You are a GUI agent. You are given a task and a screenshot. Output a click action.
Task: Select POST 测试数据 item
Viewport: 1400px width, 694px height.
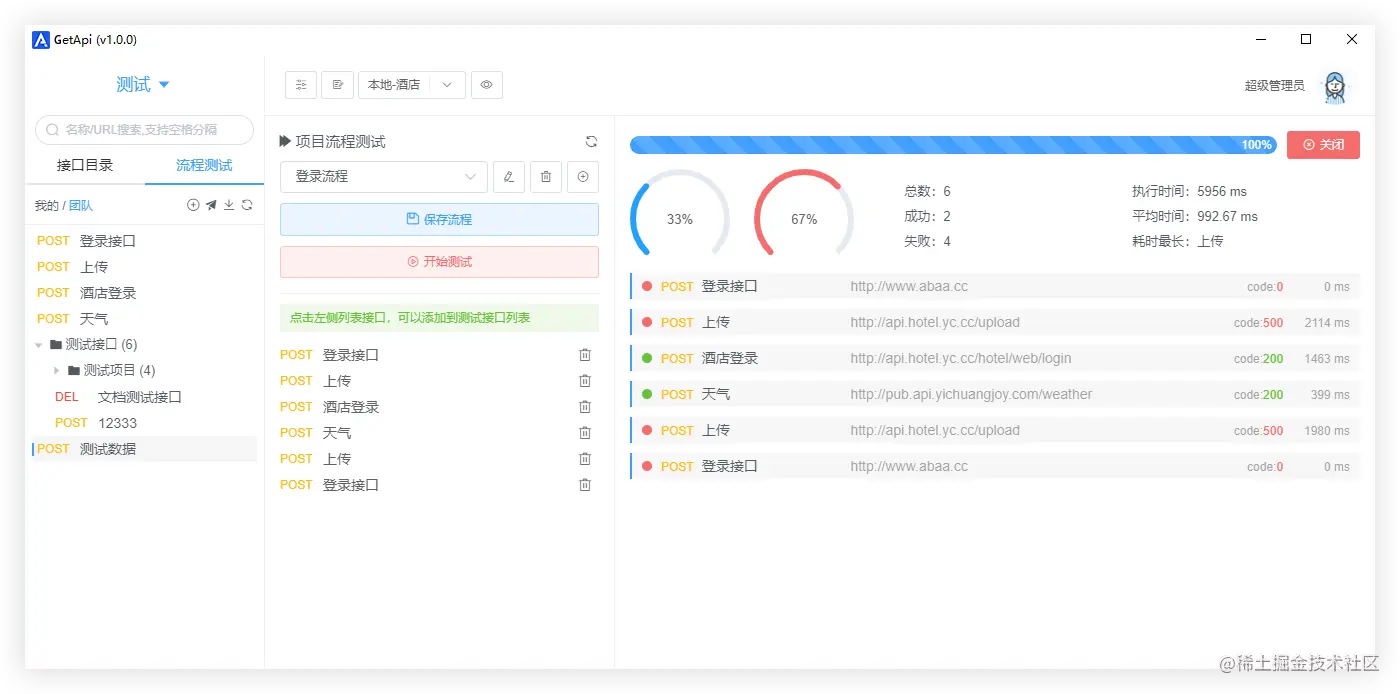click(x=144, y=449)
